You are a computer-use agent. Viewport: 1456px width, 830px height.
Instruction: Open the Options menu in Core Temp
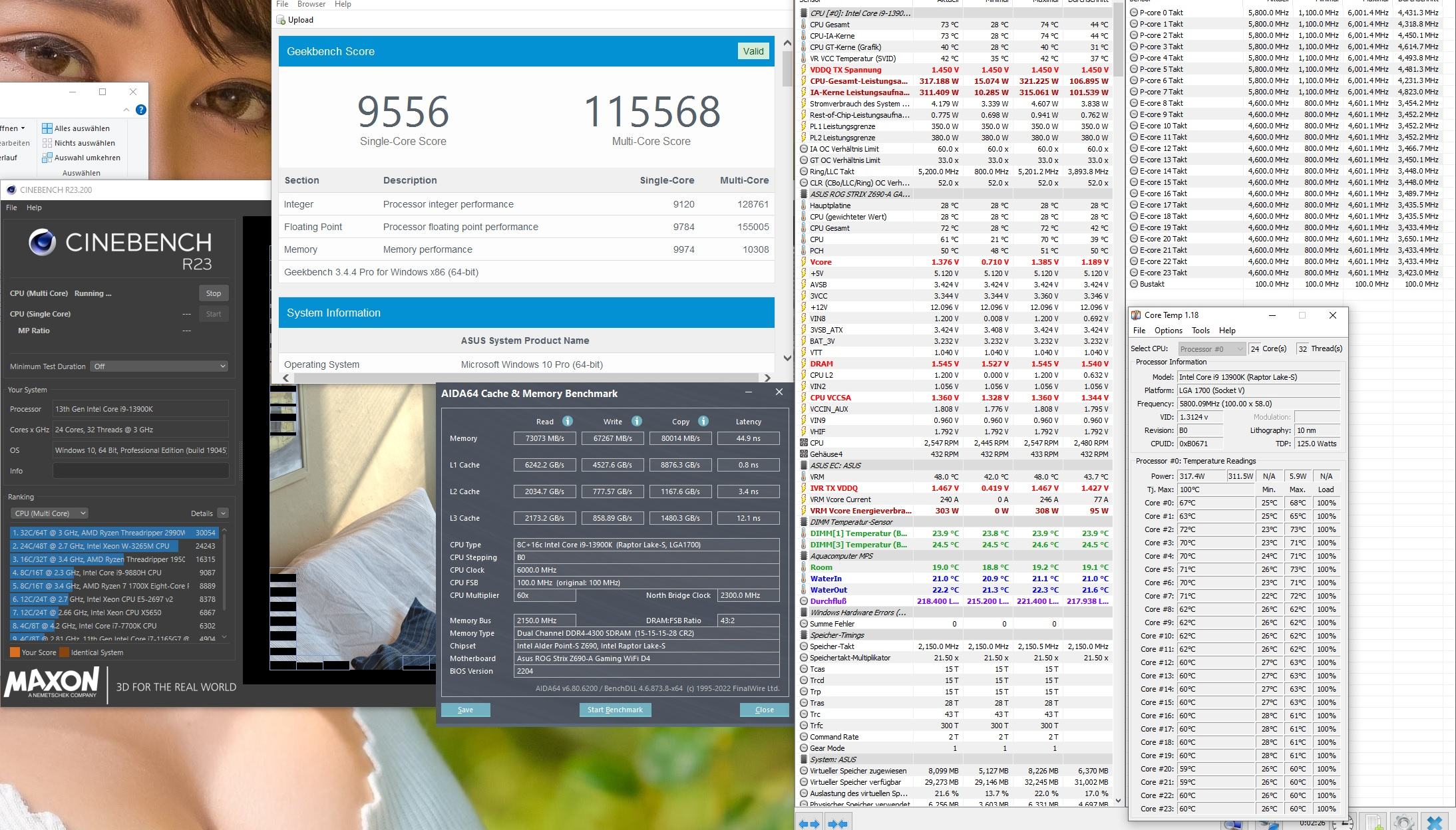pyautogui.click(x=1169, y=331)
